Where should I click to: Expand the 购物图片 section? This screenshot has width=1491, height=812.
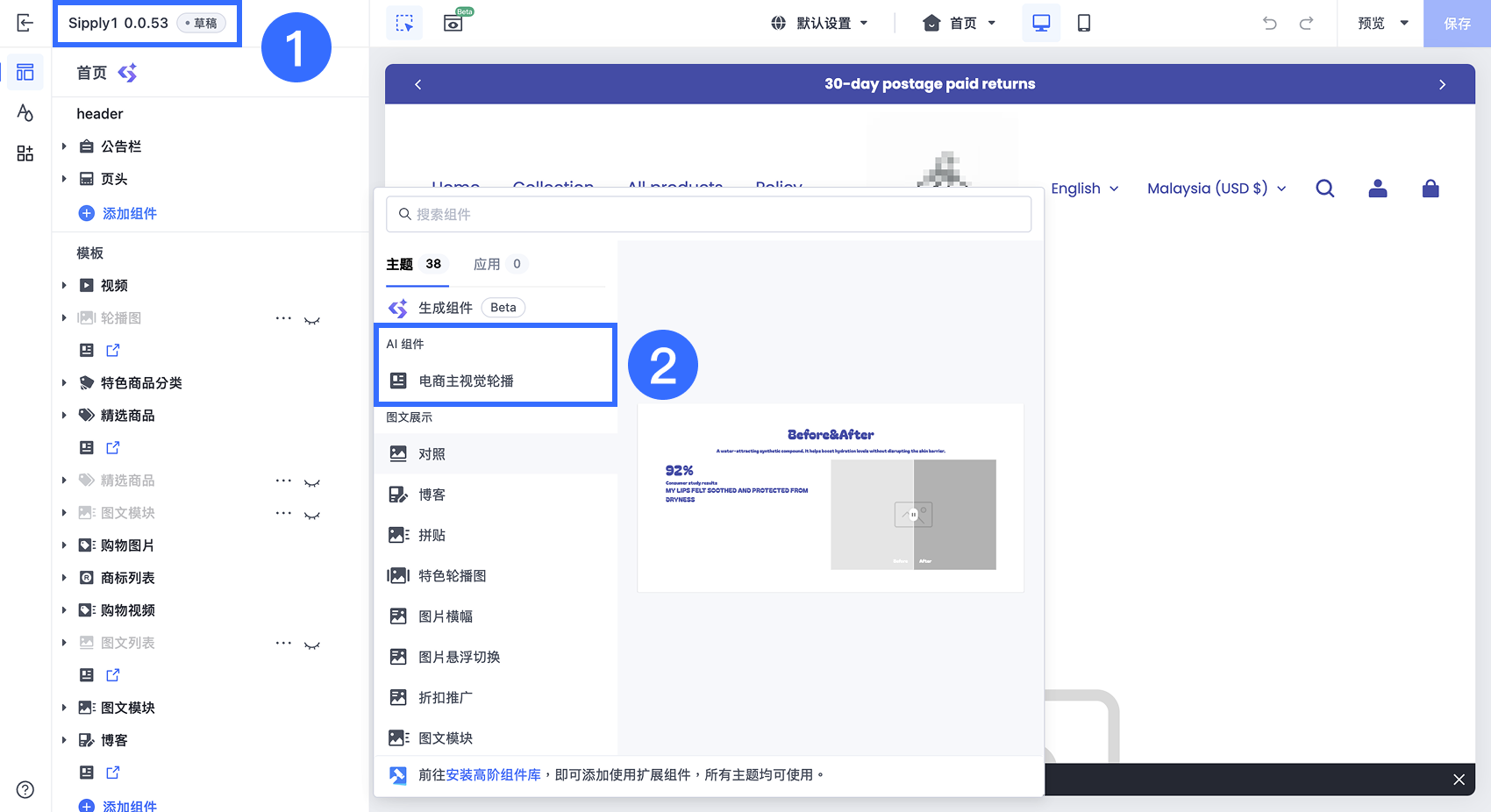coord(64,545)
